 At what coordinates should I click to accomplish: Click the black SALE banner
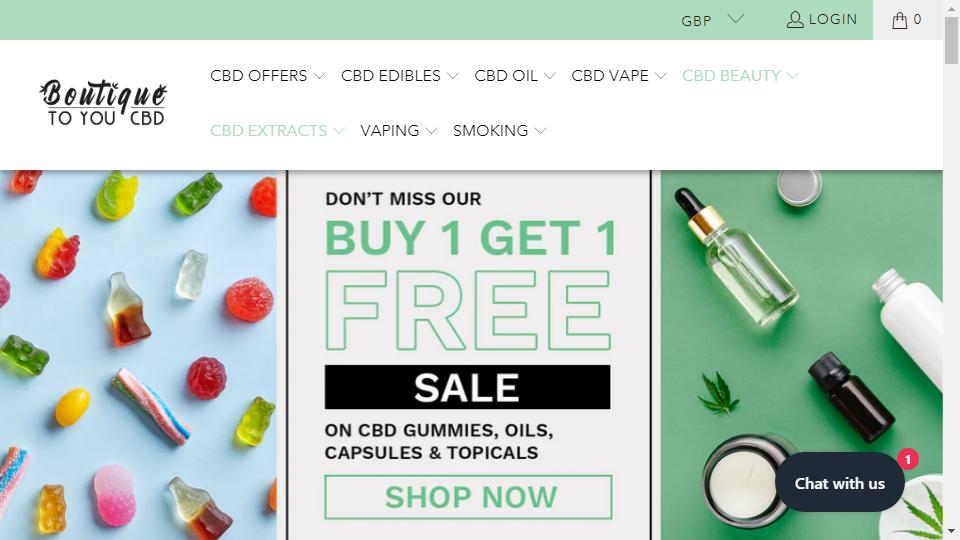click(x=467, y=387)
